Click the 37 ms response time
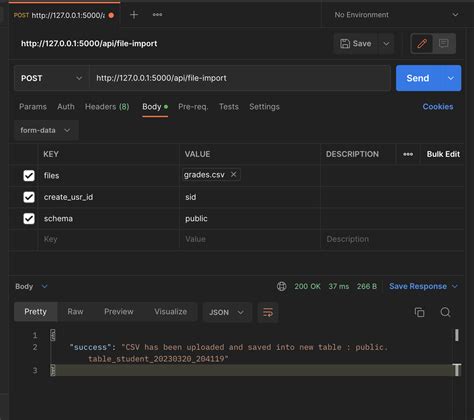This screenshot has width=474, height=420. [x=339, y=286]
